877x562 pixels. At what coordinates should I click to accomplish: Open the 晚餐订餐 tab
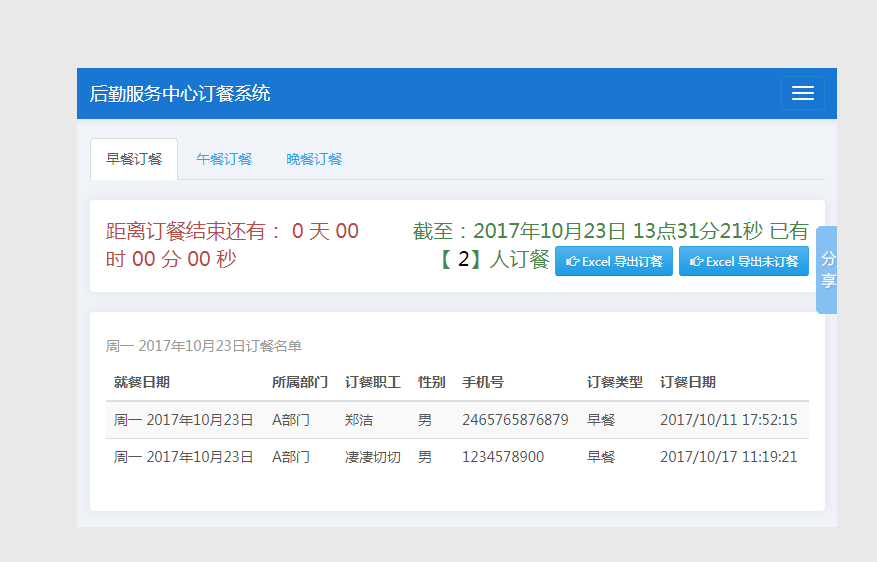(314, 159)
